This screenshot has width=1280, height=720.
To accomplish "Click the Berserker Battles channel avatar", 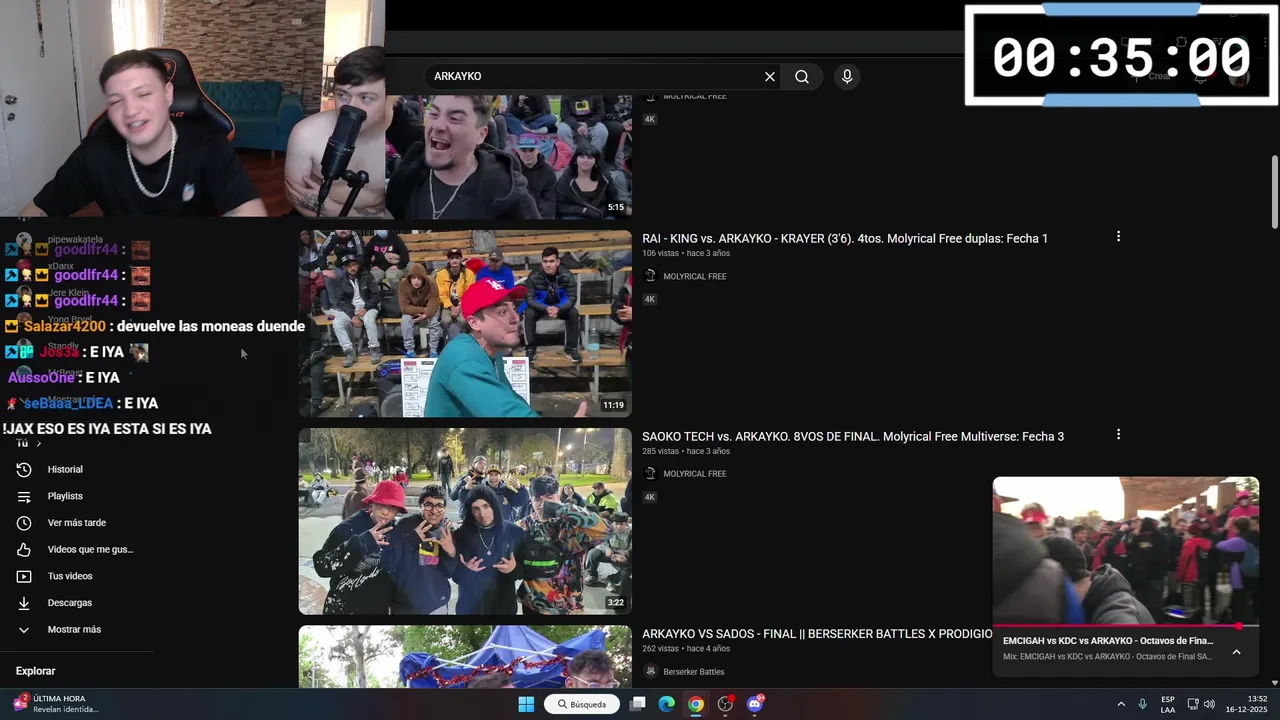I will [x=650, y=671].
